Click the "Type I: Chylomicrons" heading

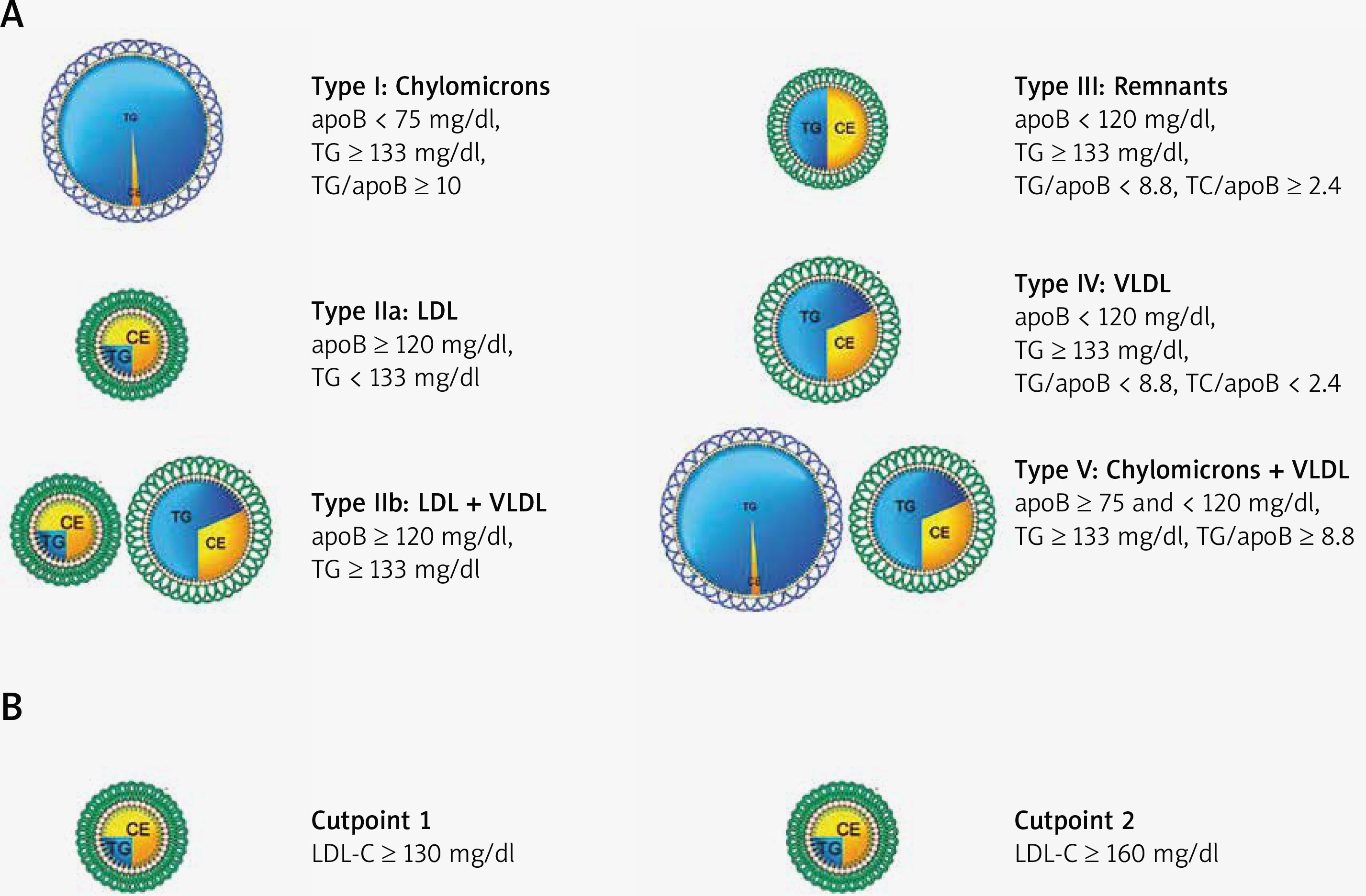coord(430,87)
